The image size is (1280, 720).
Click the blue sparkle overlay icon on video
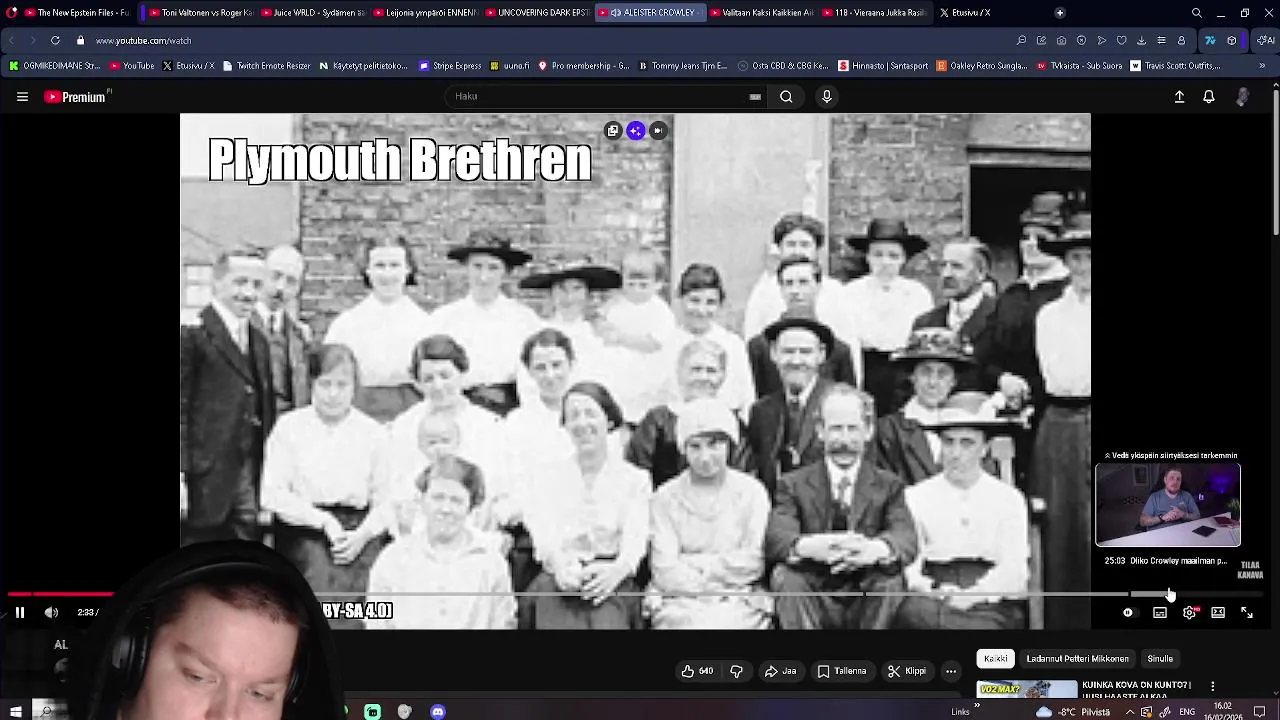(x=635, y=131)
